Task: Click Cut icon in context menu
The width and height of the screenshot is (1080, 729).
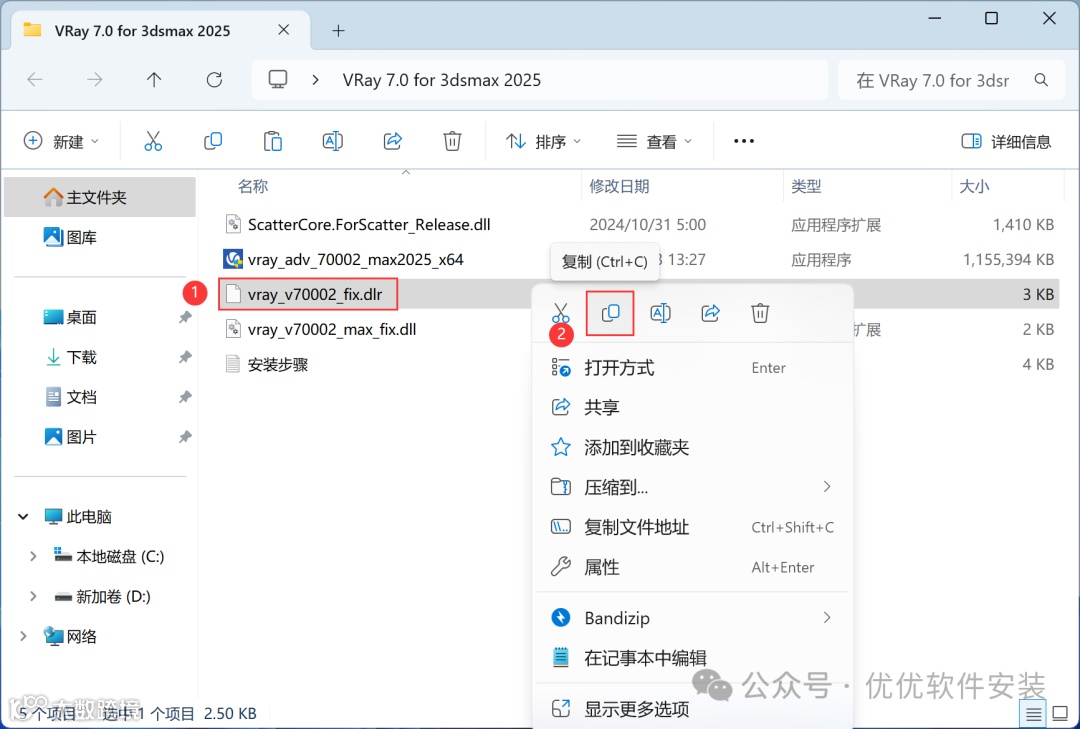Action: point(561,314)
